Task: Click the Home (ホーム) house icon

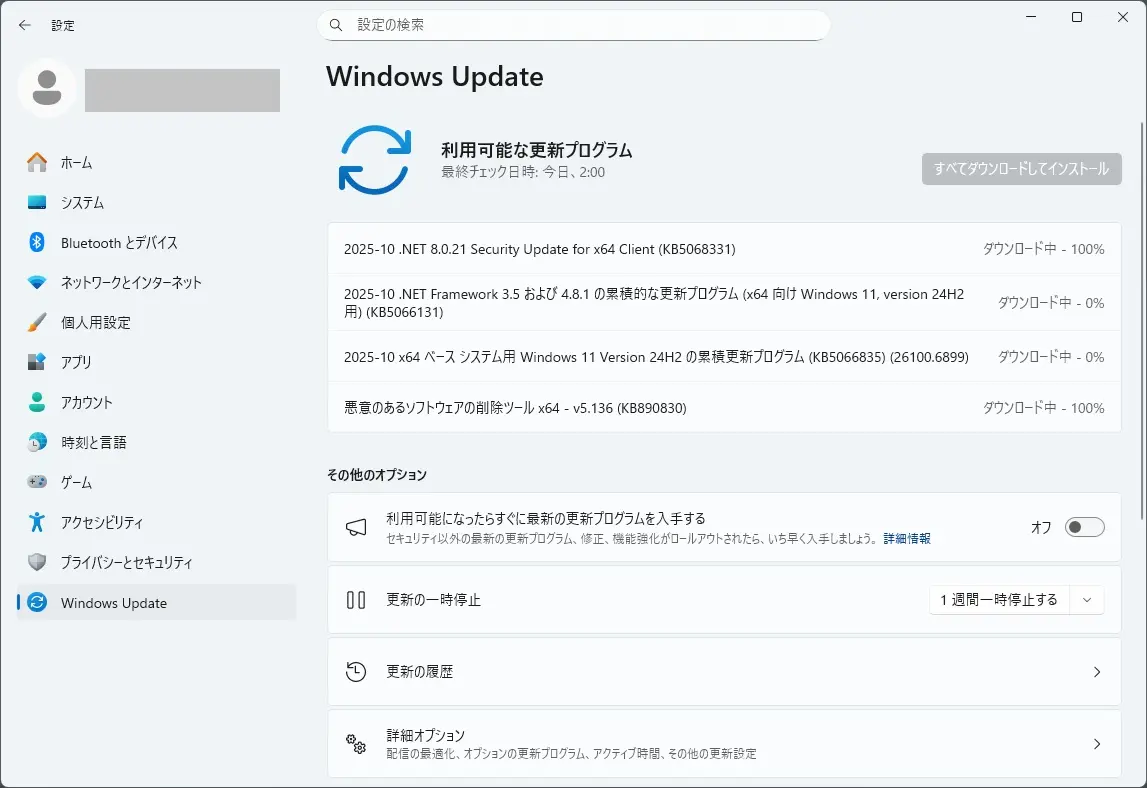Action: coord(37,162)
